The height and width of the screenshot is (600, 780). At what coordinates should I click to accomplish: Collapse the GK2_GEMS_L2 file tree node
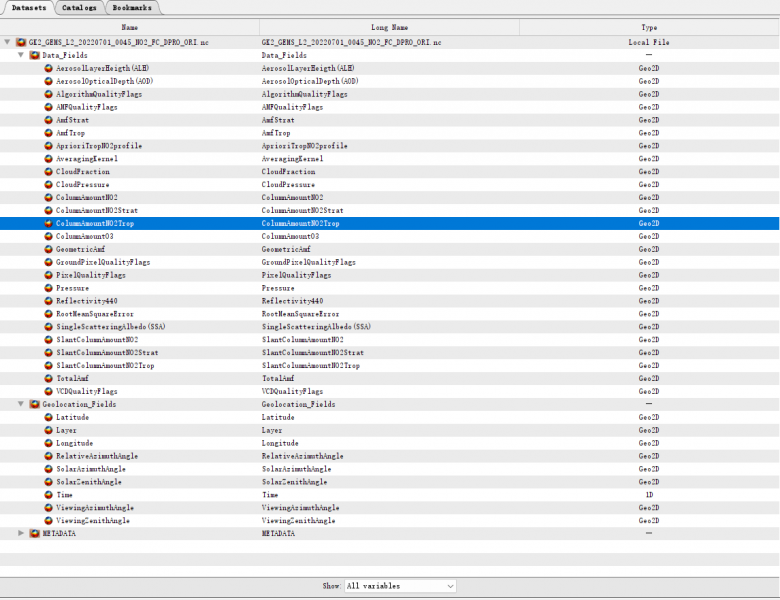(8, 42)
